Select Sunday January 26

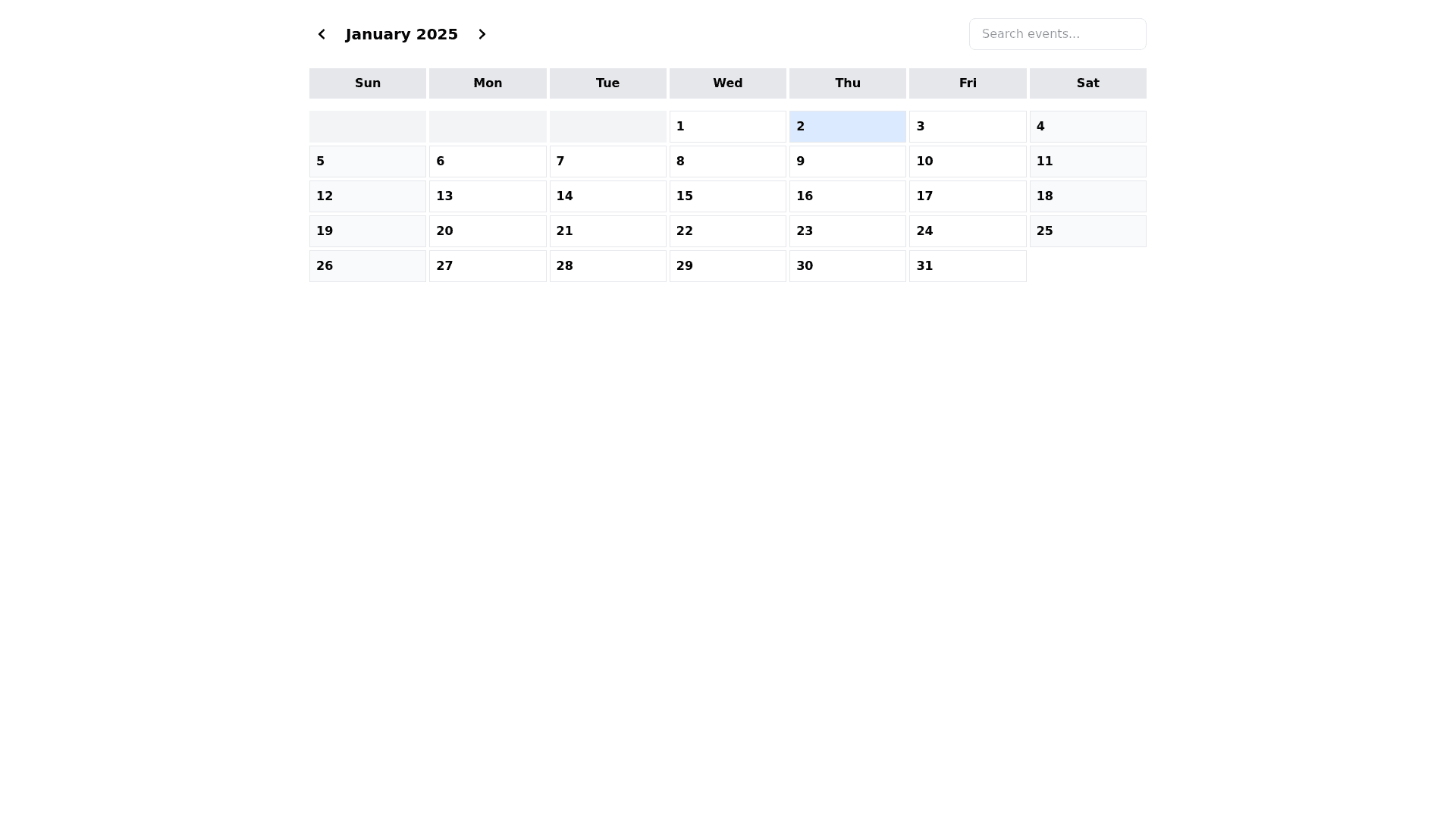367,266
